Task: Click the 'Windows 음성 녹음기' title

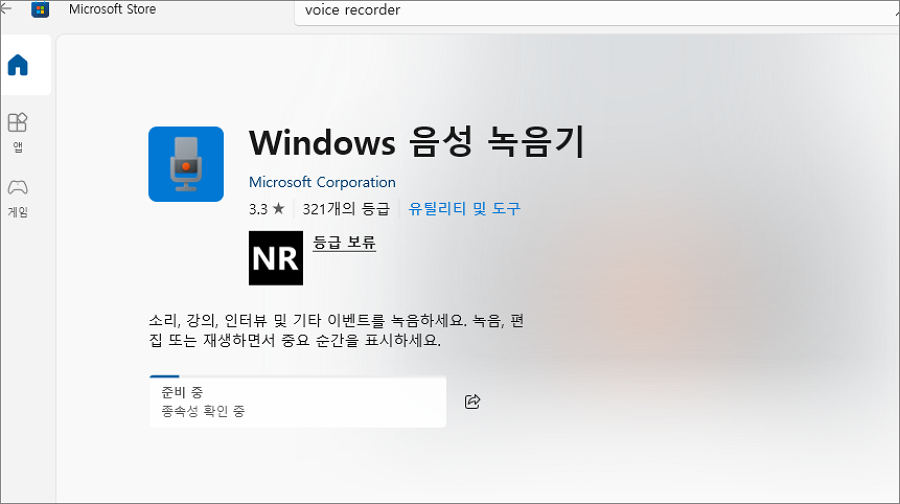Action: 417,142
